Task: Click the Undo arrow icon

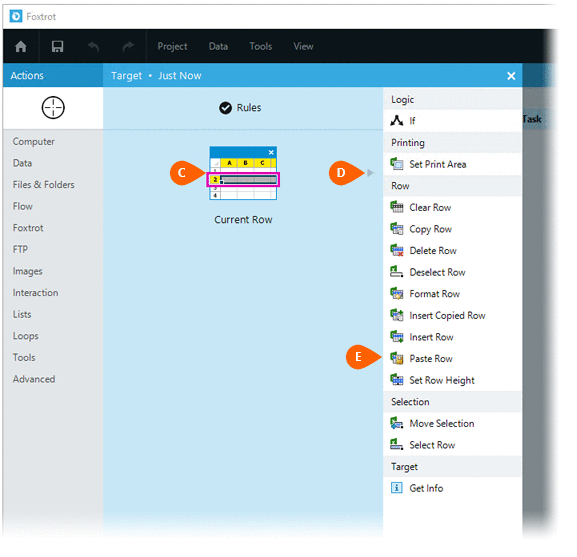Action: [x=93, y=46]
